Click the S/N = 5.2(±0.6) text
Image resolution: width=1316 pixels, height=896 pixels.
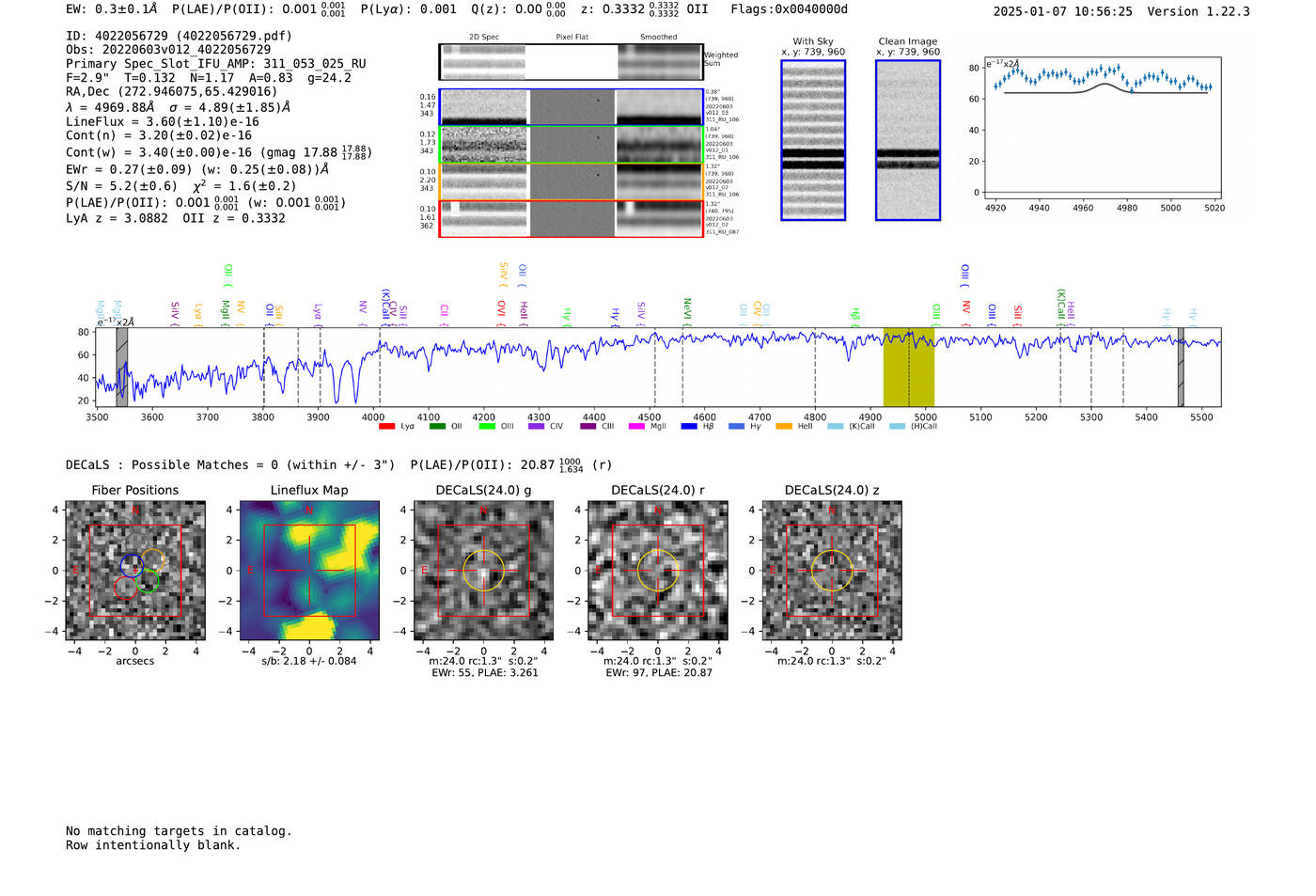pos(121,186)
